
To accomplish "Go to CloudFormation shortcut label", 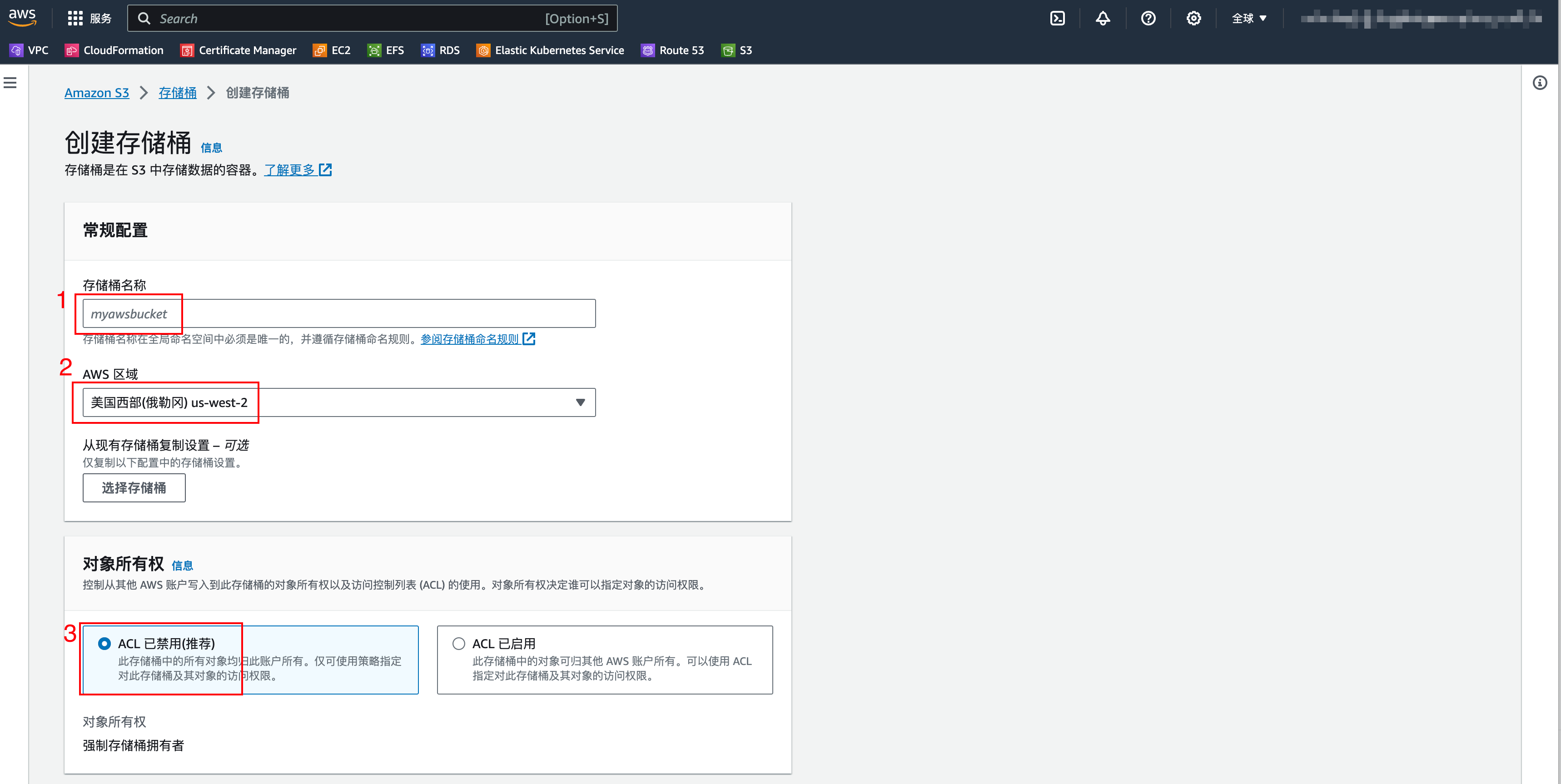I will click(x=124, y=50).
